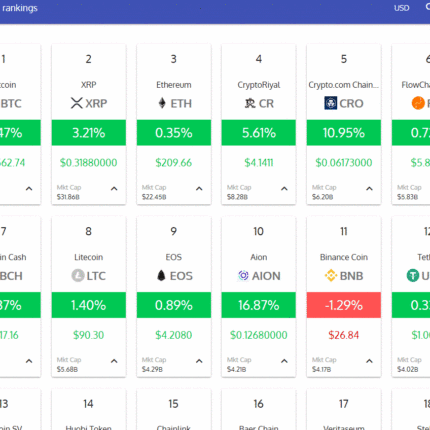The height and width of the screenshot is (430, 430).
Task: Click the EOS price $4.2080
Action: pos(174,335)
